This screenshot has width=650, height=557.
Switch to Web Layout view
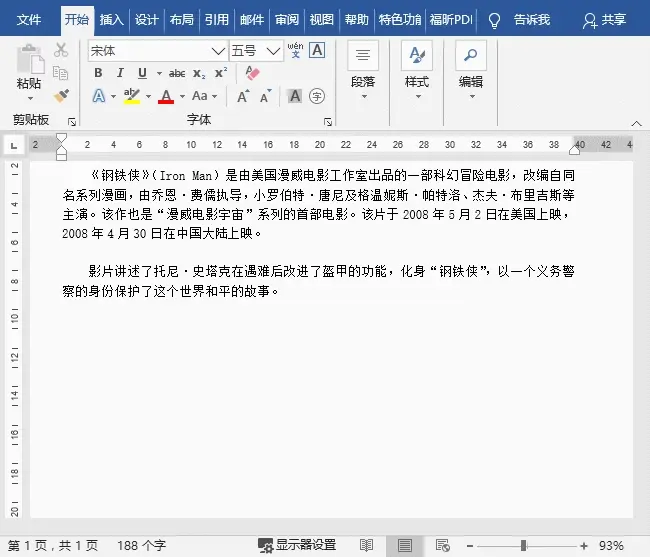pyautogui.click(x=443, y=545)
